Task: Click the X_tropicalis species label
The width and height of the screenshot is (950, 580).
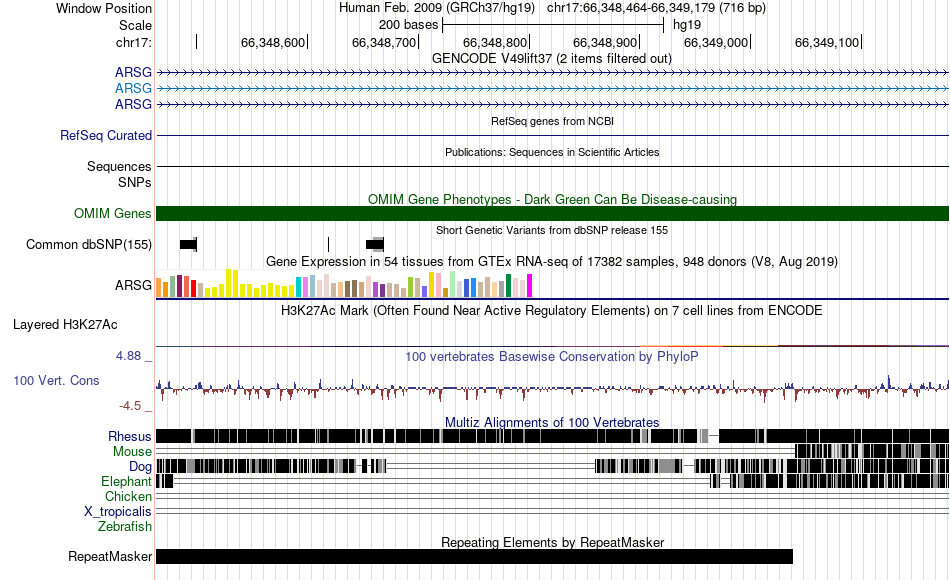Action: click(x=118, y=512)
